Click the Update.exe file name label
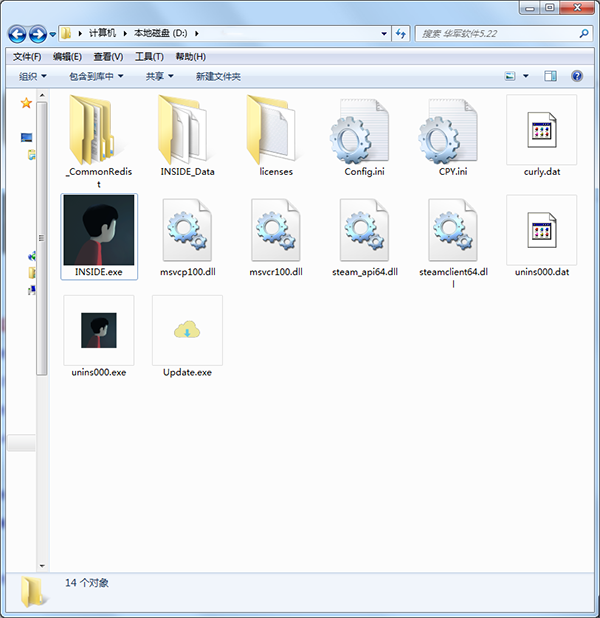This screenshot has height=618, width=600. point(187,372)
